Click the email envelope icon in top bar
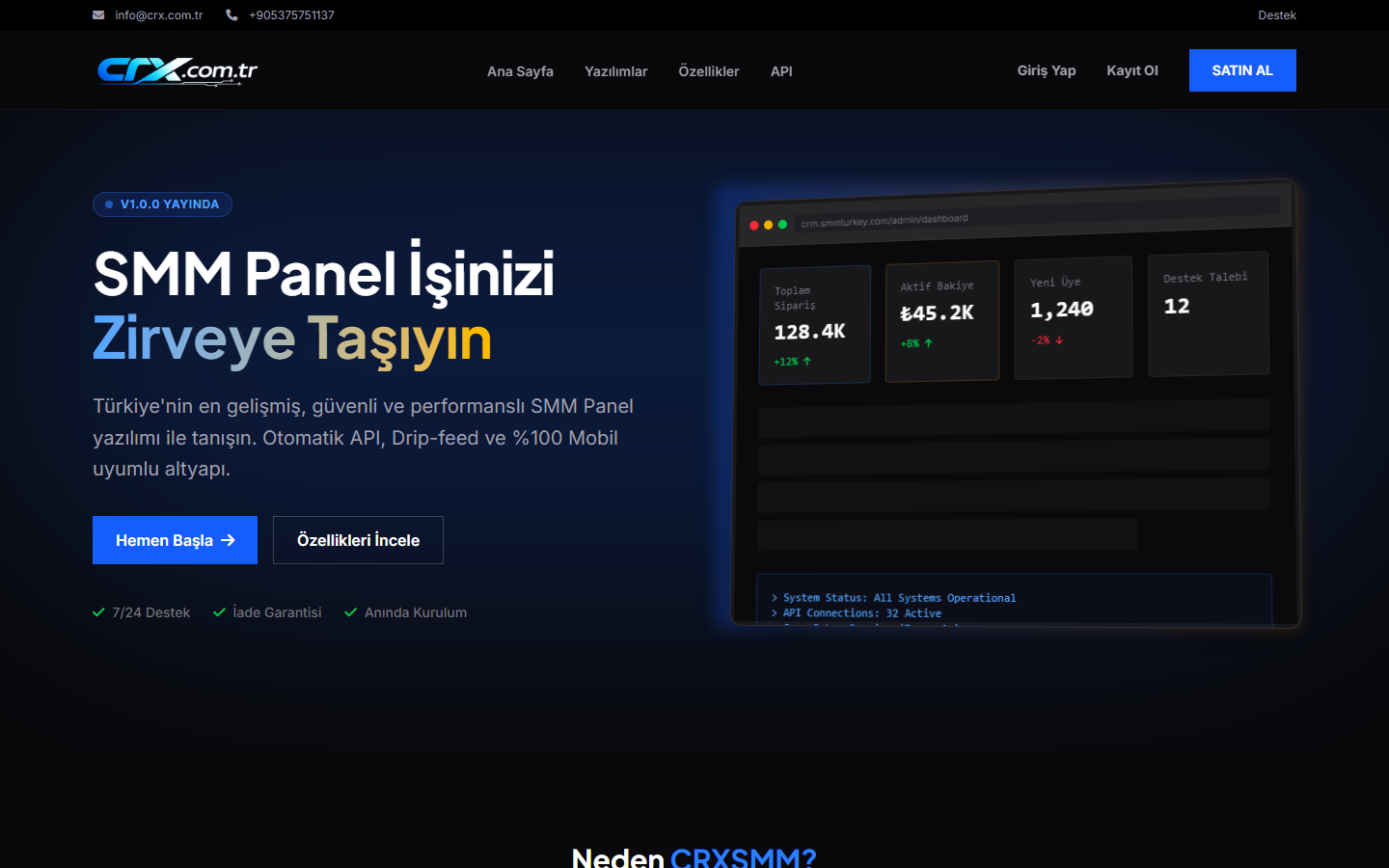The height and width of the screenshot is (868, 1389). 97,14
